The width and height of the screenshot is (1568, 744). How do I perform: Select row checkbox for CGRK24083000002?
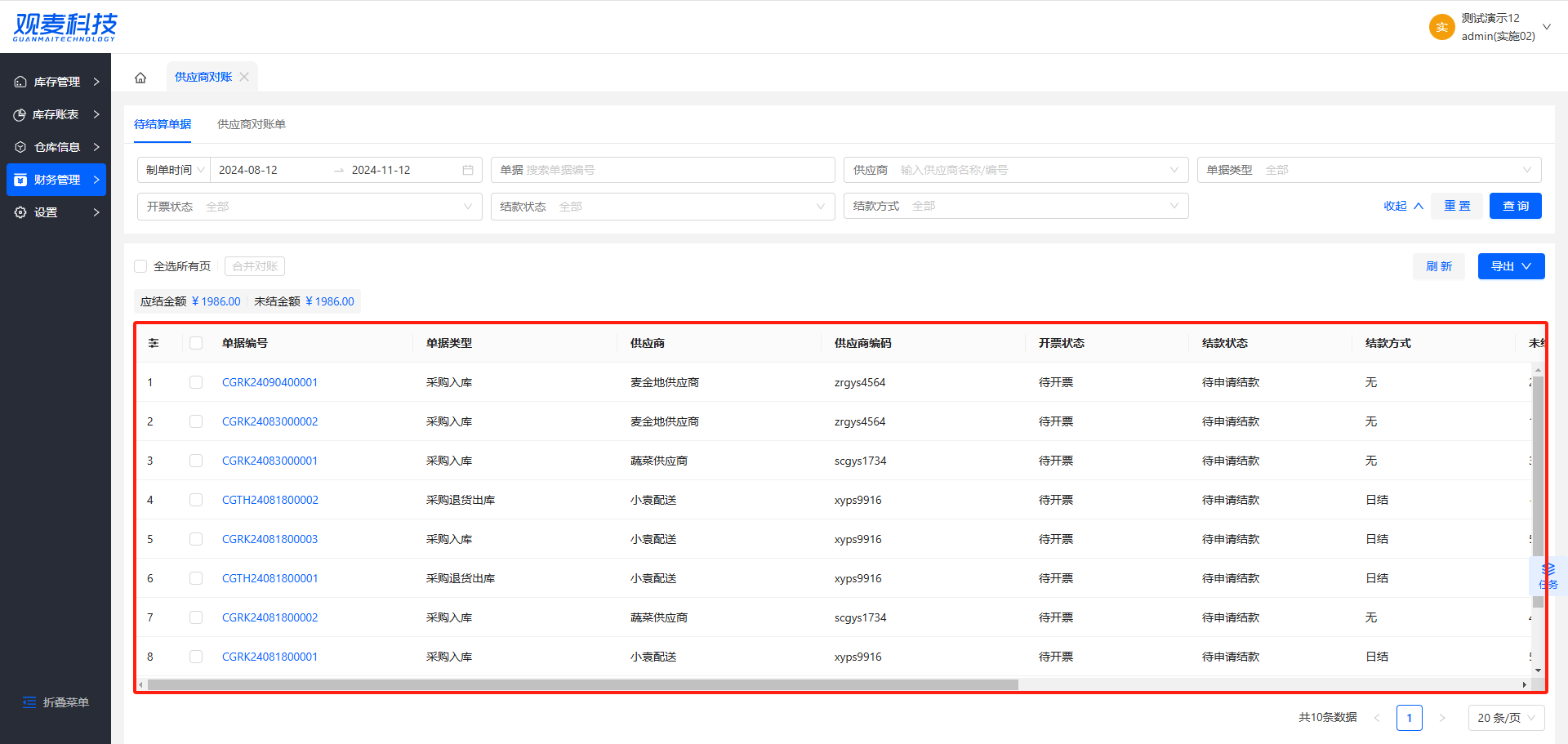196,421
